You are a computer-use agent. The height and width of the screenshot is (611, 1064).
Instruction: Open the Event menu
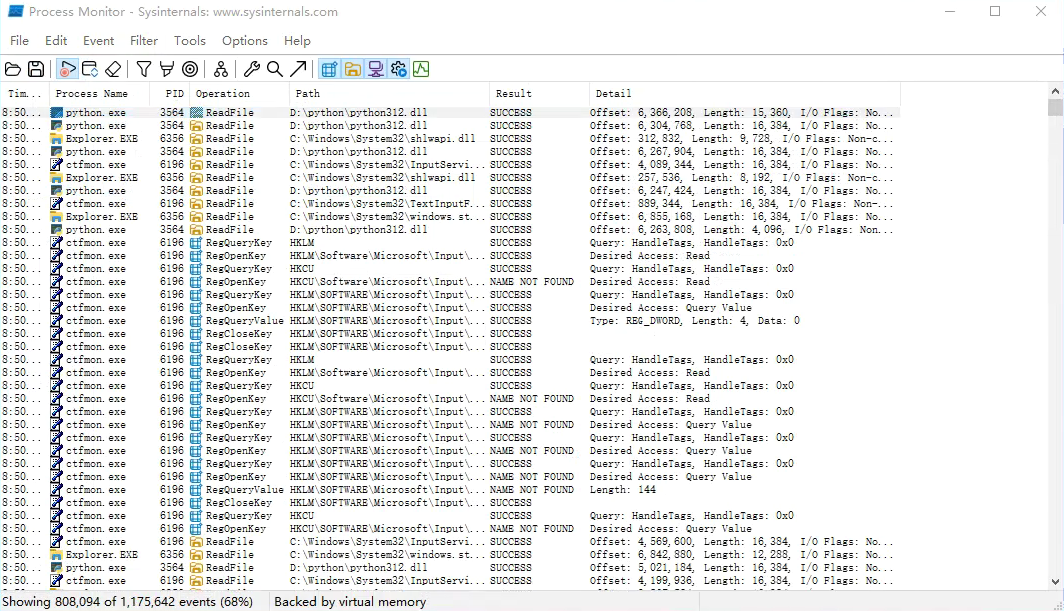98,41
